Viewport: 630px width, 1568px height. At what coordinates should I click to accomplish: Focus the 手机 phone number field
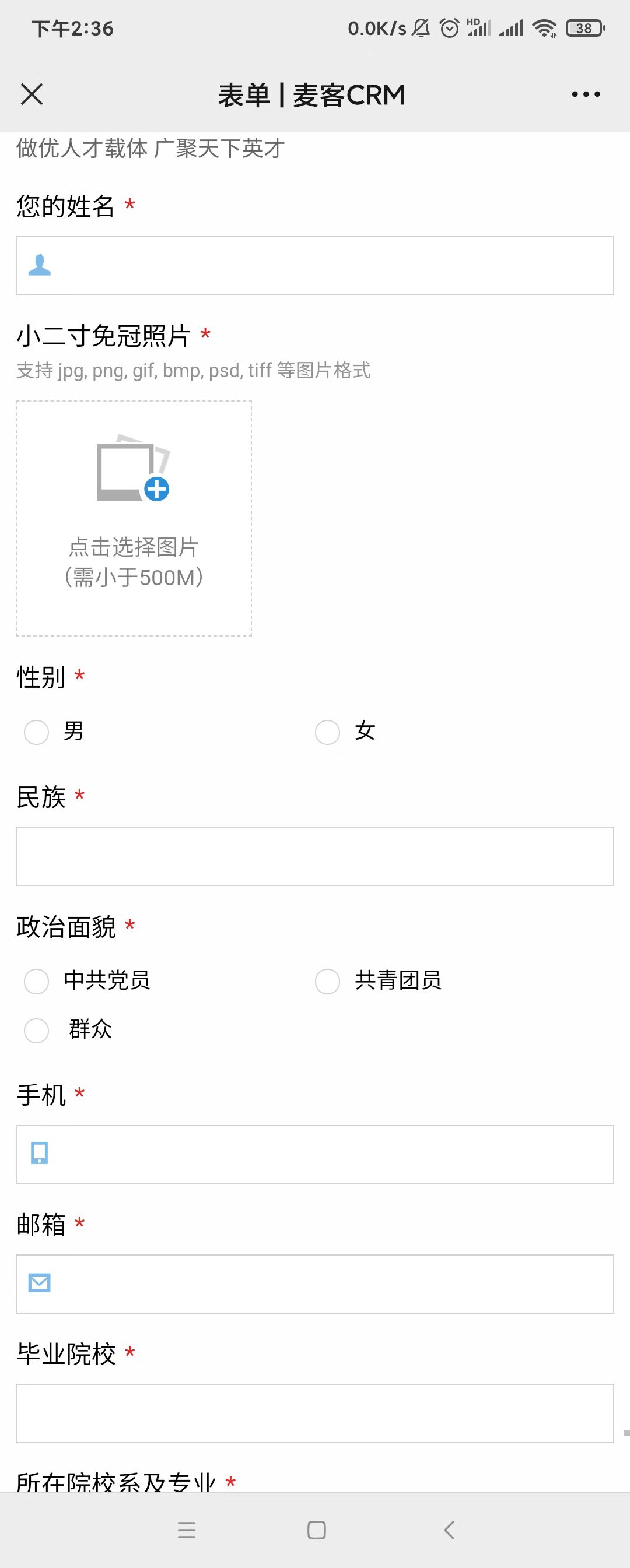[x=329, y=1154]
